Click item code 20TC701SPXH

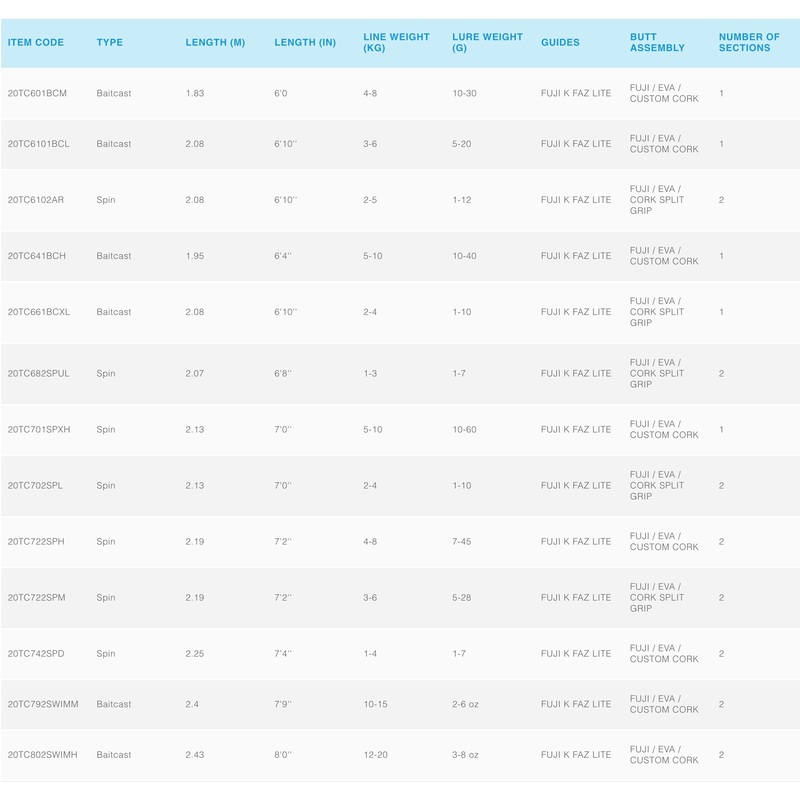[x=38, y=430]
